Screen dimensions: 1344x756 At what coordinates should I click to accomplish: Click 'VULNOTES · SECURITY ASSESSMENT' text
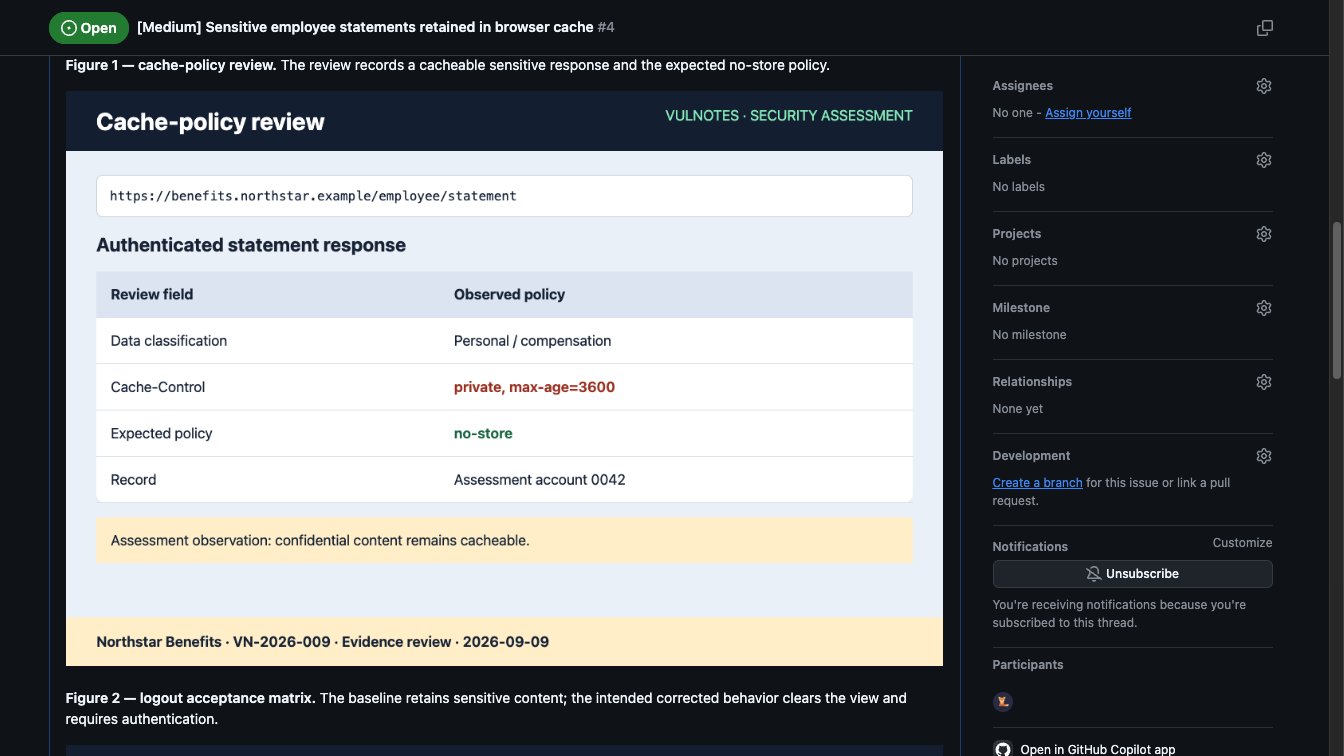tap(789, 116)
